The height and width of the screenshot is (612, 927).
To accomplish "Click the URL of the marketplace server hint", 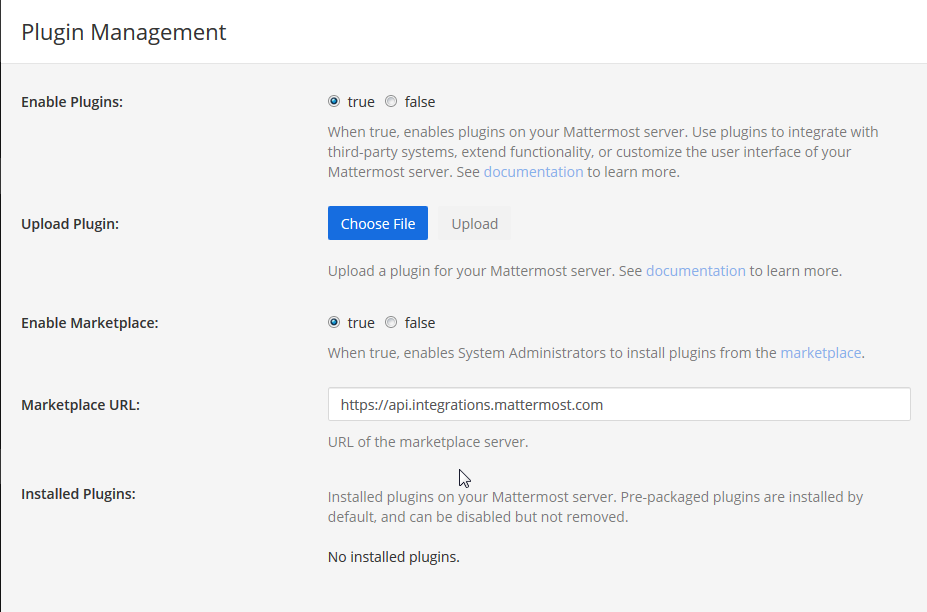I will pyautogui.click(x=428, y=442).
